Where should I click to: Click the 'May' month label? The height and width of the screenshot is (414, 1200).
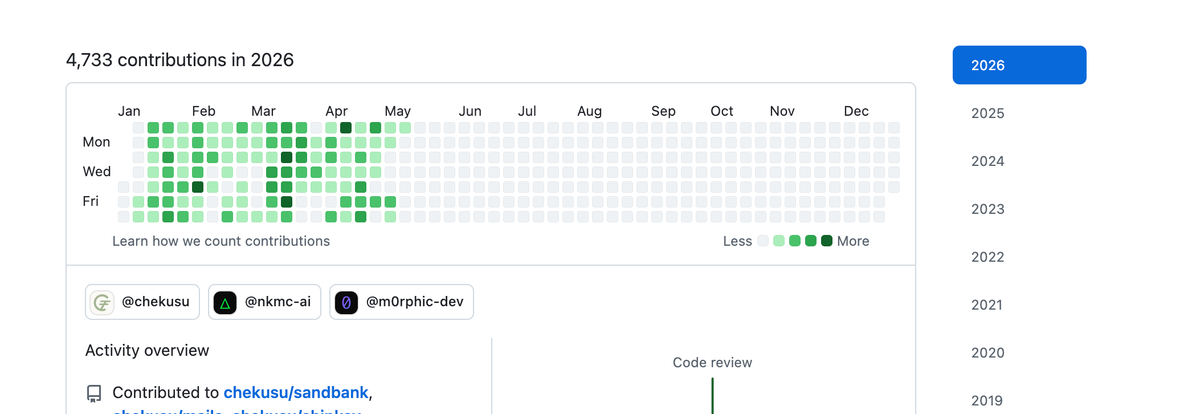click(398, 111)
